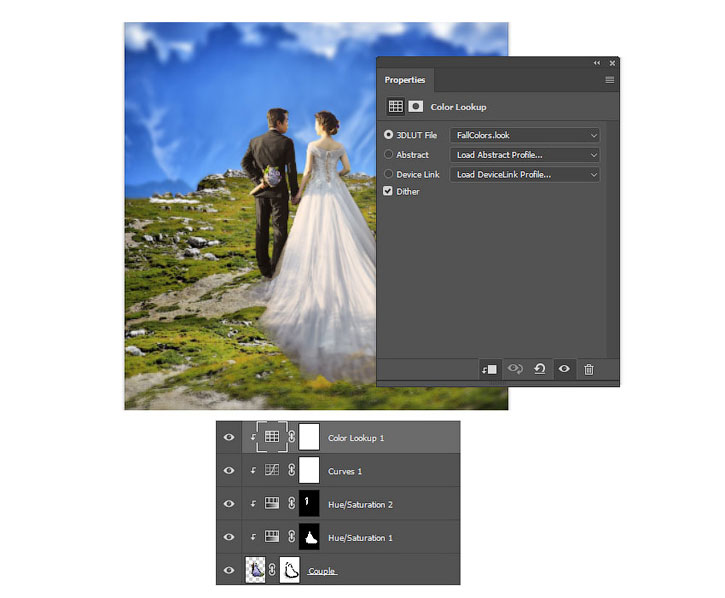
Task: Select the Curves 1 white layer mask
Action: (x=309, y=470)
